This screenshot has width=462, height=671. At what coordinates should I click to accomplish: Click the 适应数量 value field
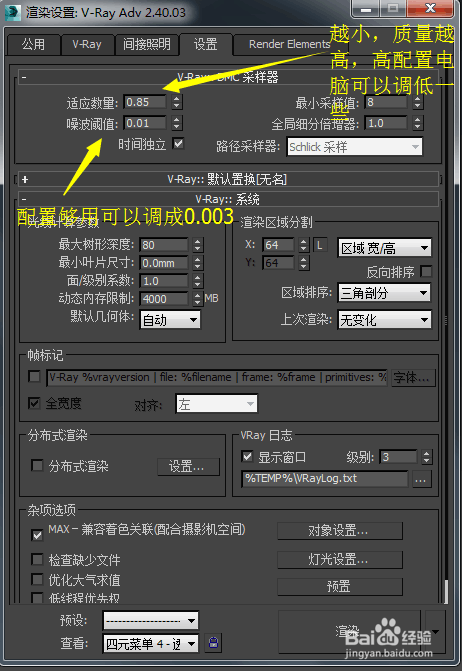click(x=145, y=102)
